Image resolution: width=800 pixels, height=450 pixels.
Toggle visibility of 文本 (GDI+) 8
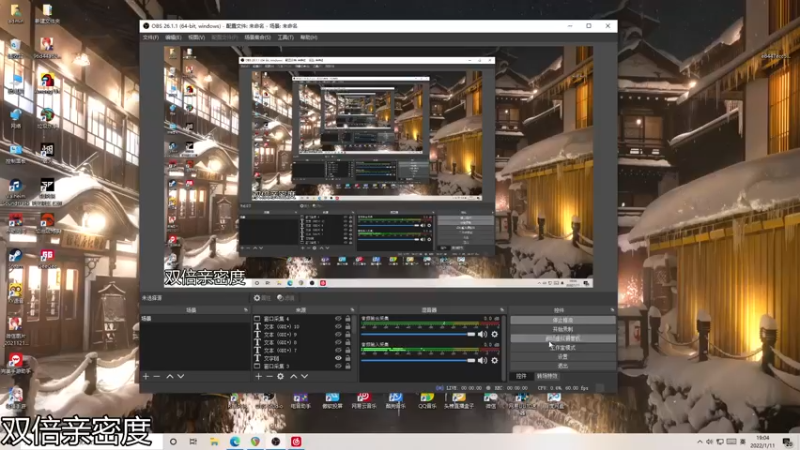pos(338,342)
